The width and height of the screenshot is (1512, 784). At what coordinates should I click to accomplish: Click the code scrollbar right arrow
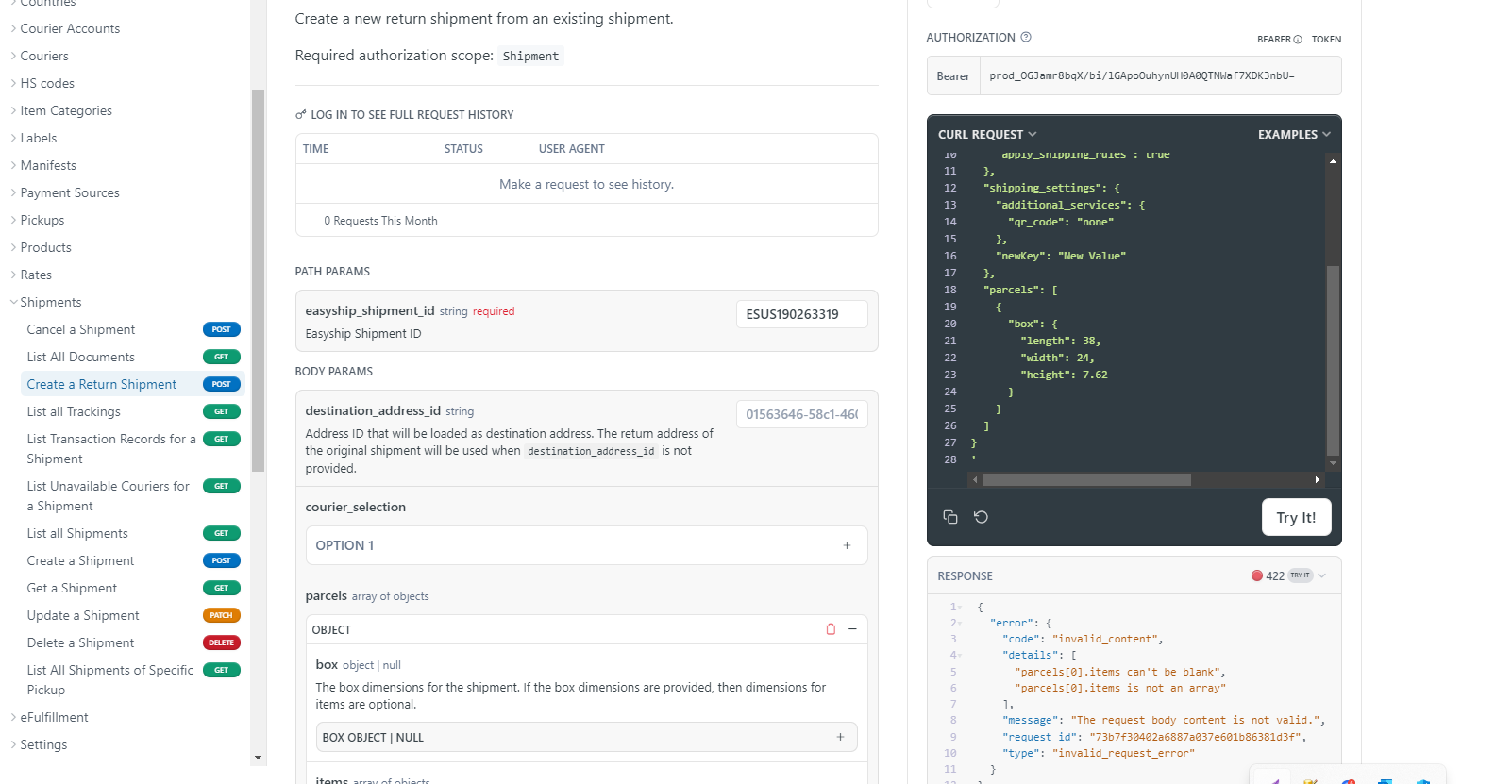pos(1318,480)
